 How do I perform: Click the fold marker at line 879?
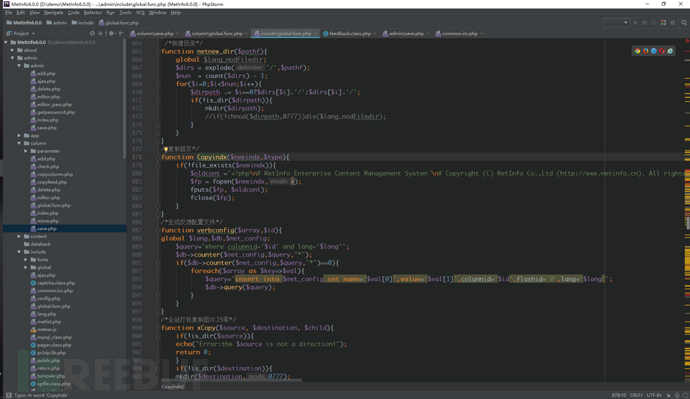tap(158, 165)
